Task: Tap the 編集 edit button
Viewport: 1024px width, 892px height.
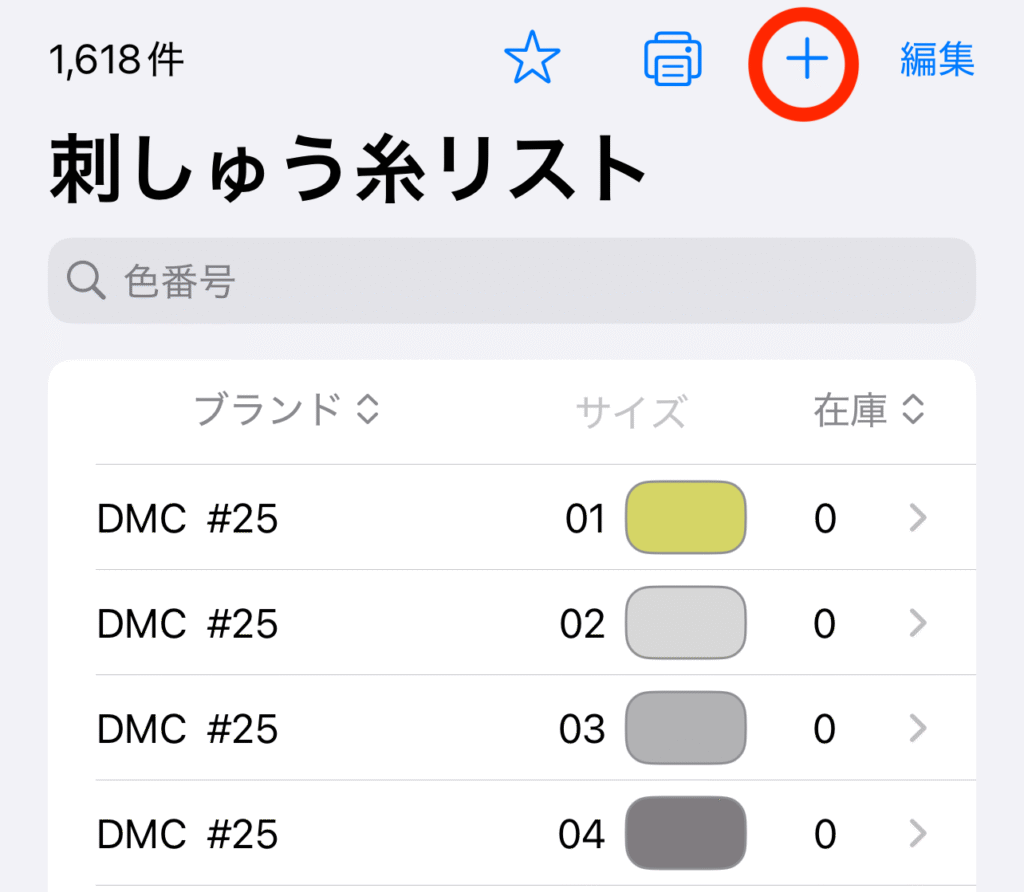Action: [937, 59]
